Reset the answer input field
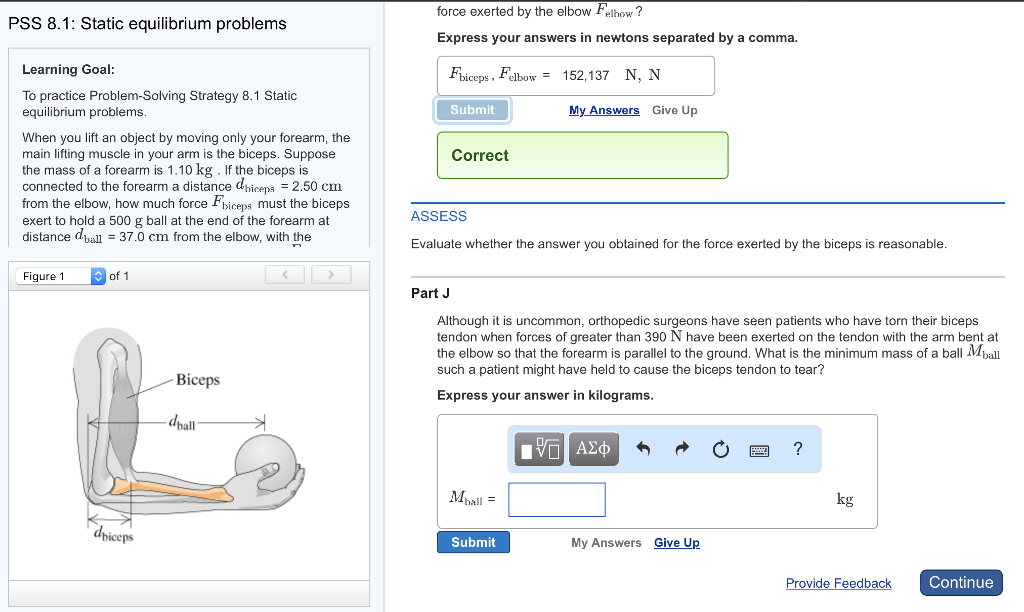 coord(720,449)
